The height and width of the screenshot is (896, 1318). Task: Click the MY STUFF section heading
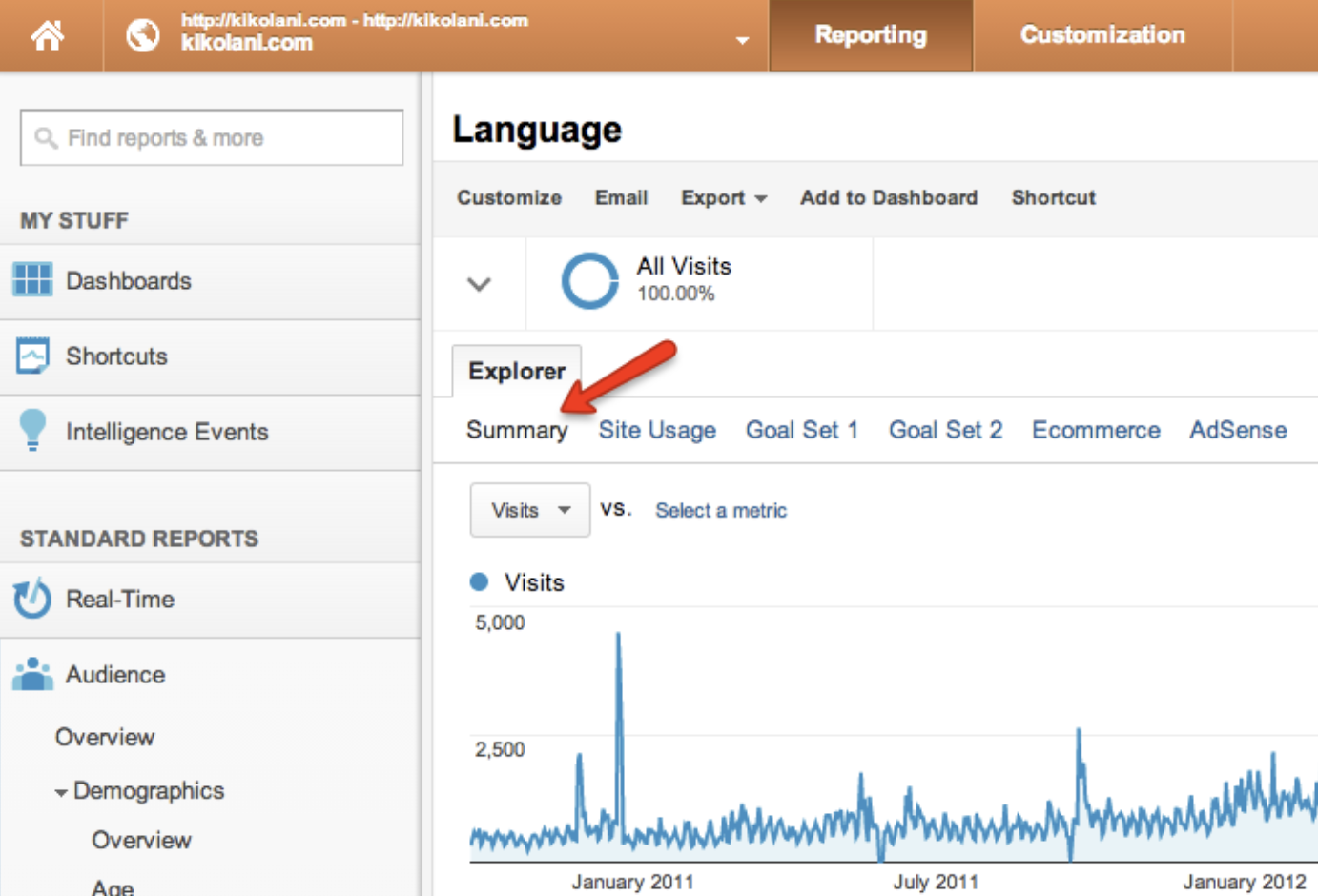point(74,220)
